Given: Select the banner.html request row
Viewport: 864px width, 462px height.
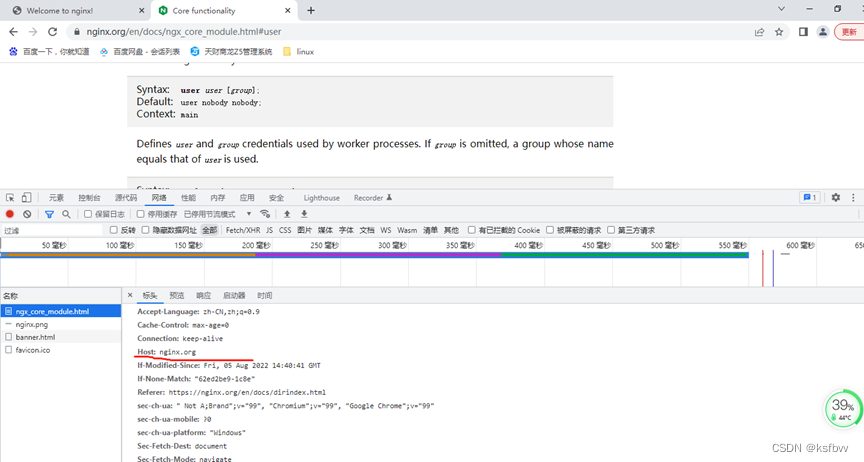Looking at the screenshot, I should pos(61,337).
